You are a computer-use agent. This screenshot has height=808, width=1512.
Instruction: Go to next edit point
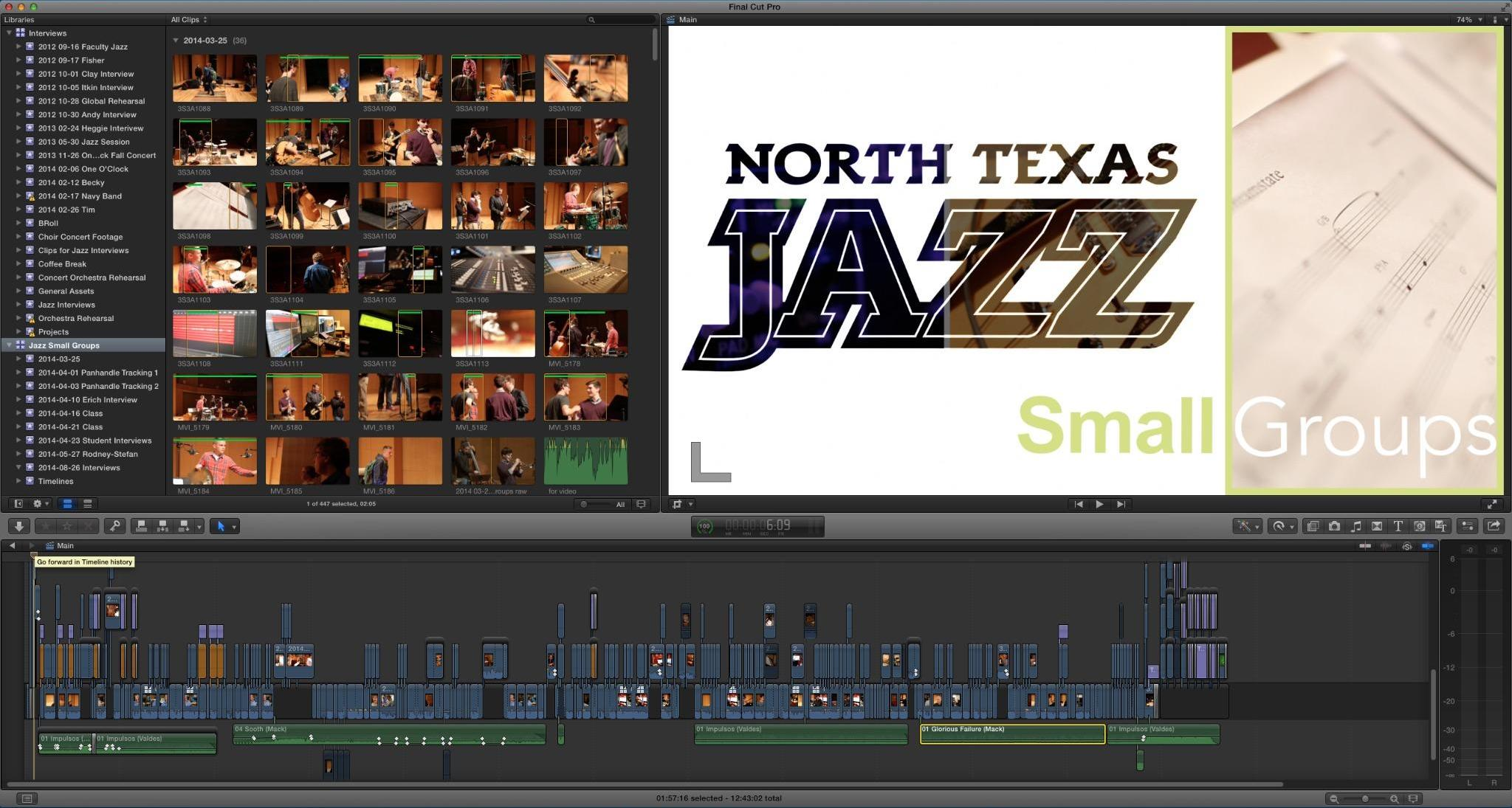tap(1121, 504)
